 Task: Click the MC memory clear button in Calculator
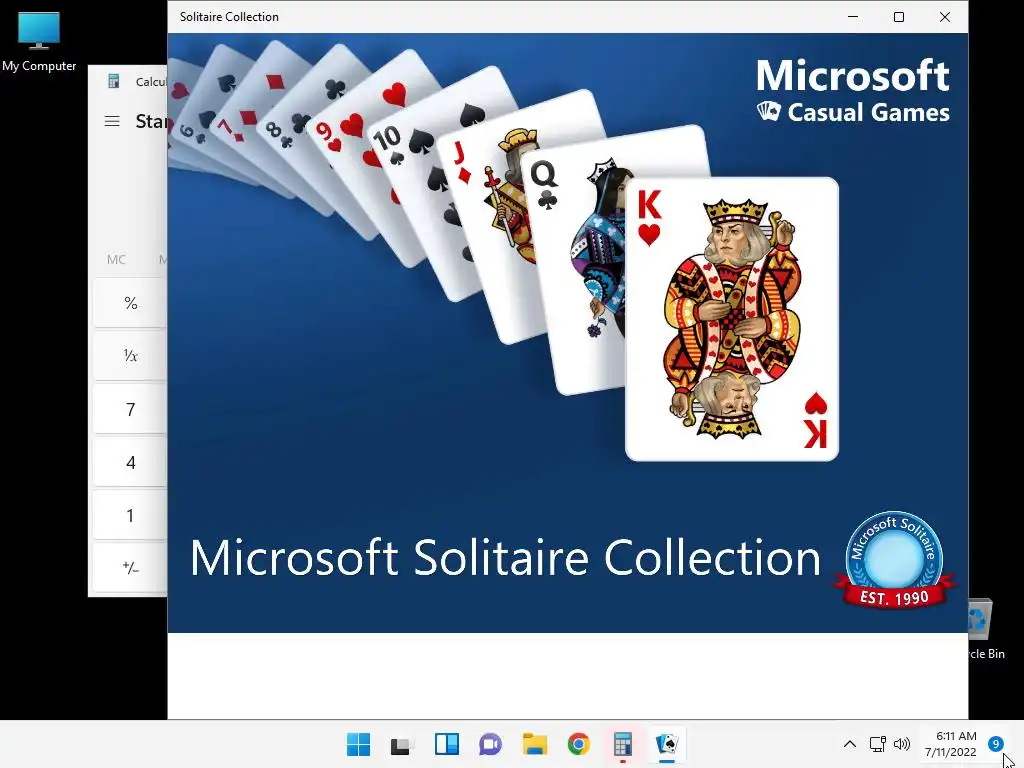[x=116, y=260]
